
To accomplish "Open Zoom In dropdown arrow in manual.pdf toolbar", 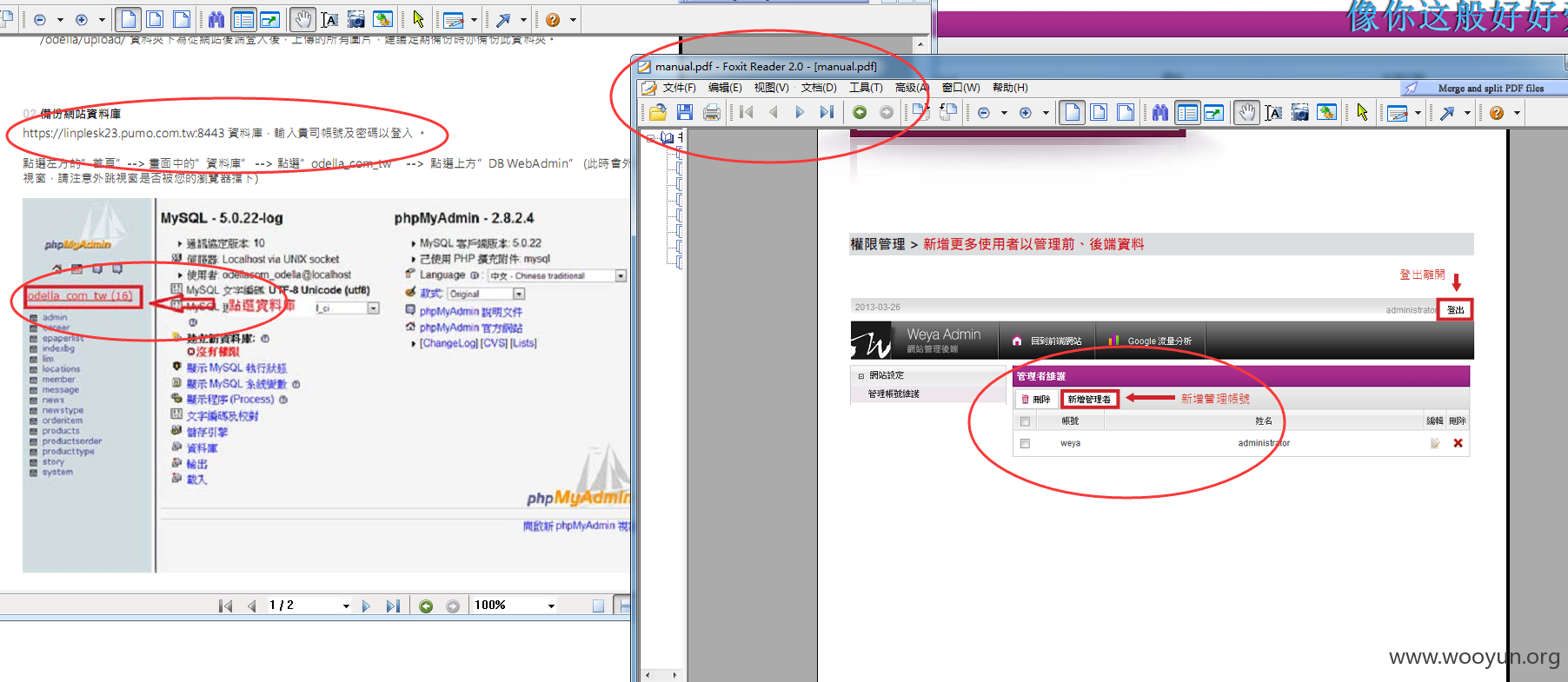I will pyautogui.click(x=1046, y=113).
